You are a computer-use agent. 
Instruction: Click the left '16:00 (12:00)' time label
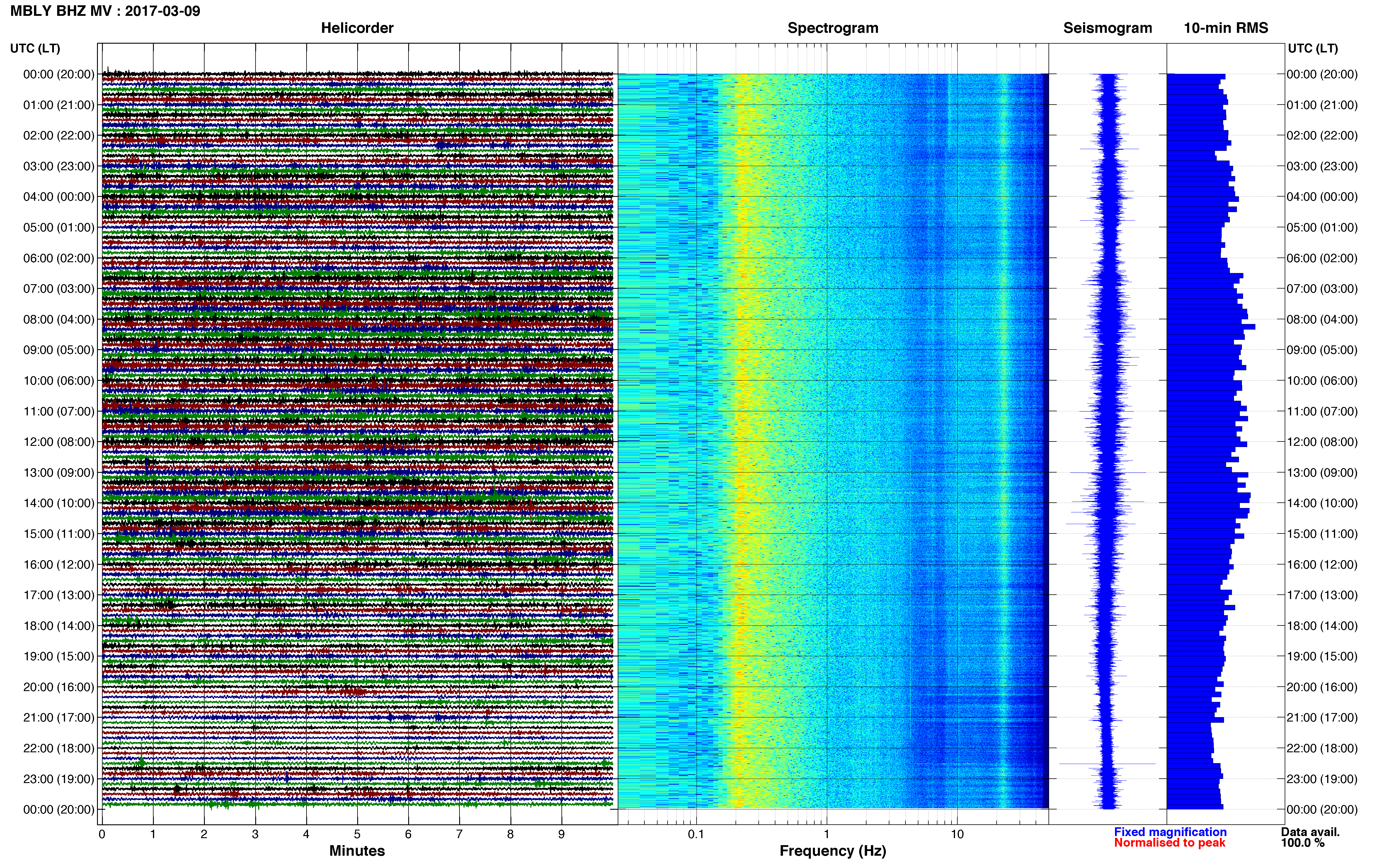click(x=59, y=564)
